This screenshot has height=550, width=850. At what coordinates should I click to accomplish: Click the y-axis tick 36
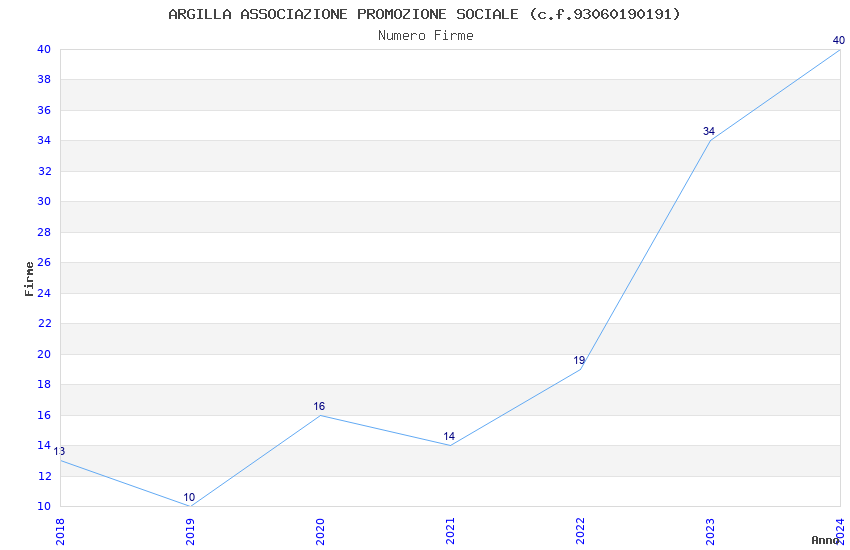tap(44, 110)
